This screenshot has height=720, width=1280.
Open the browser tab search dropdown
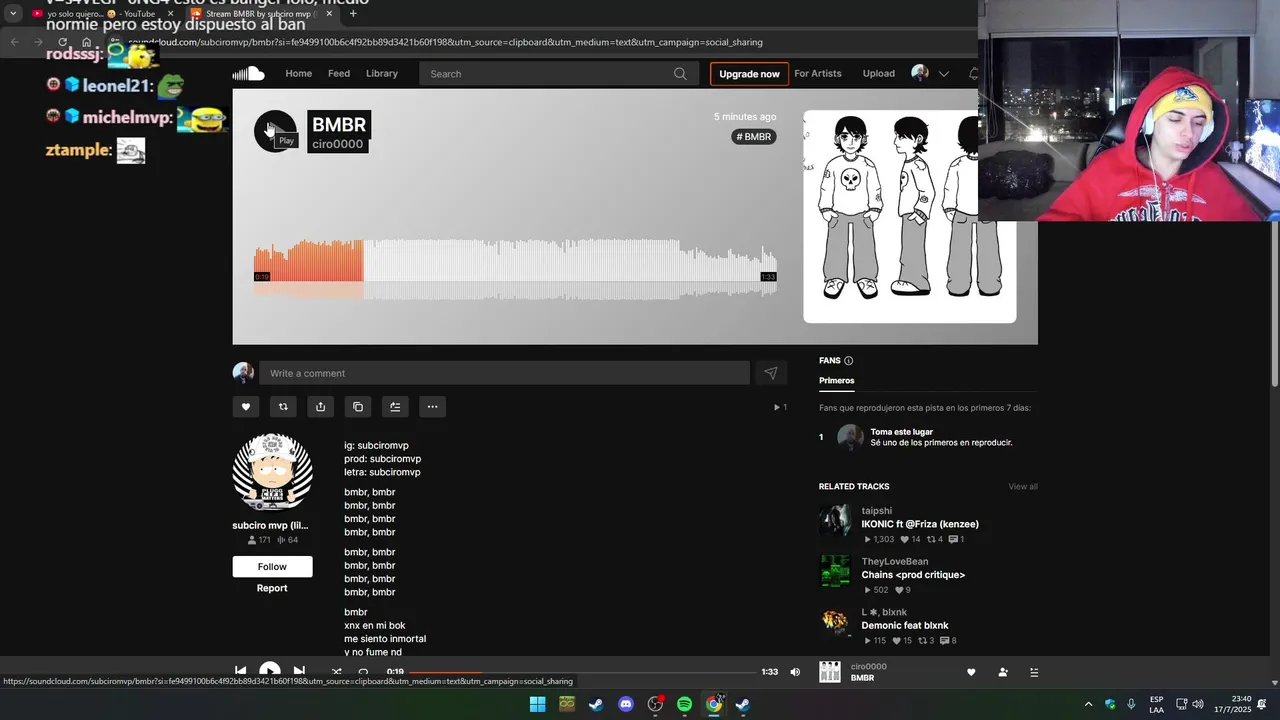(x=13, y=14)
